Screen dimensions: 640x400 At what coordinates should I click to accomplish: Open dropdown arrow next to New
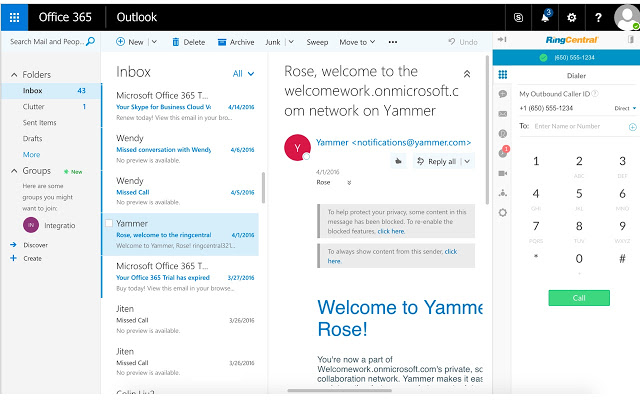click(x=154, y=42)
